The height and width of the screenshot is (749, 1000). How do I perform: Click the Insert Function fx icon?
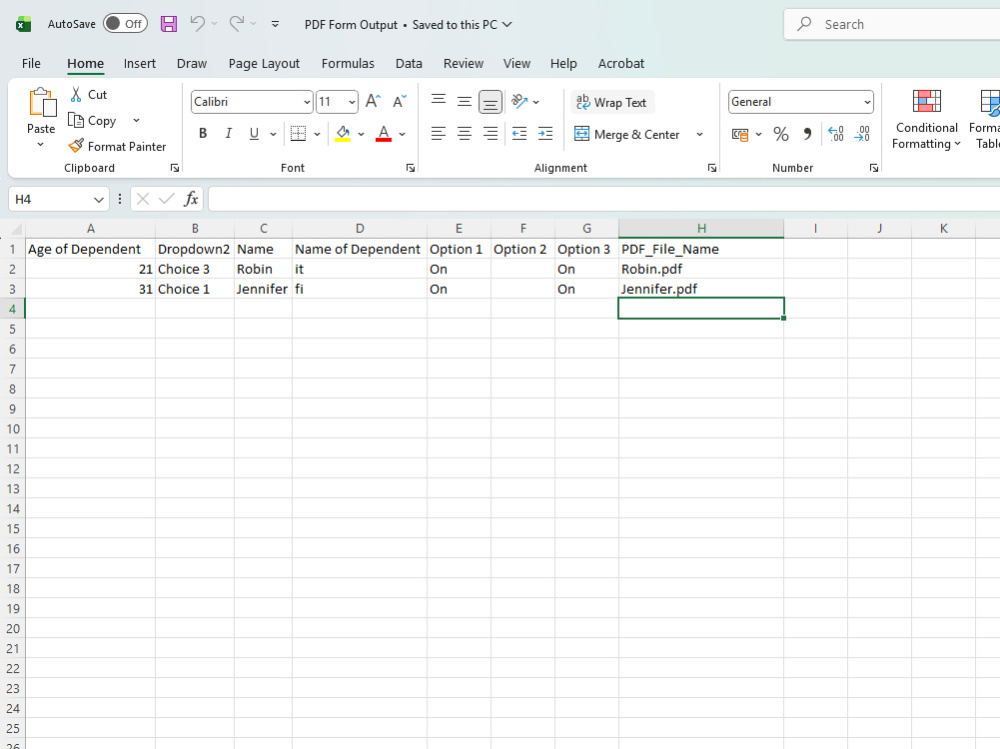point(191,199)
